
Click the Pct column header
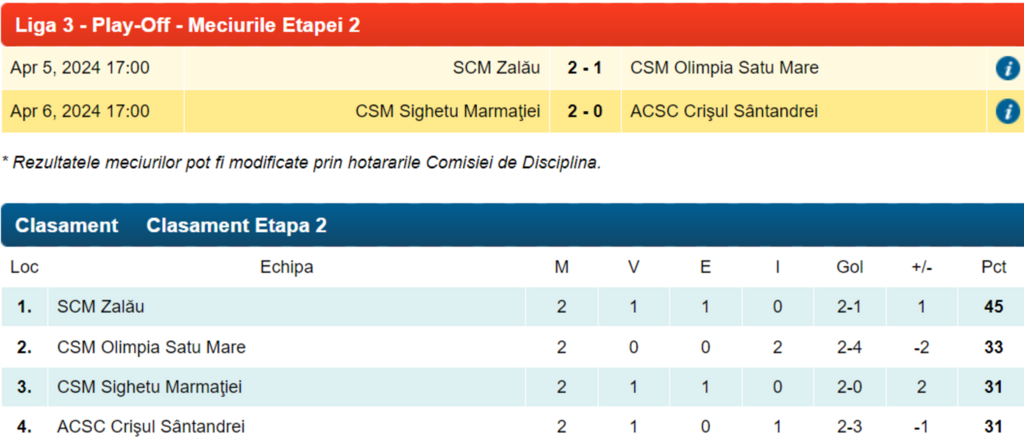[x=993, y=267]
